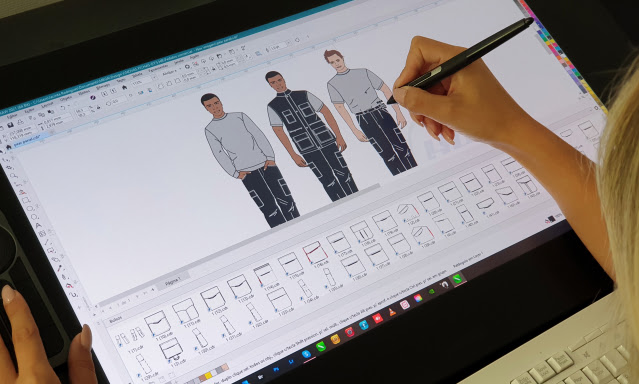Click the Options gear icon

point(187,66)
